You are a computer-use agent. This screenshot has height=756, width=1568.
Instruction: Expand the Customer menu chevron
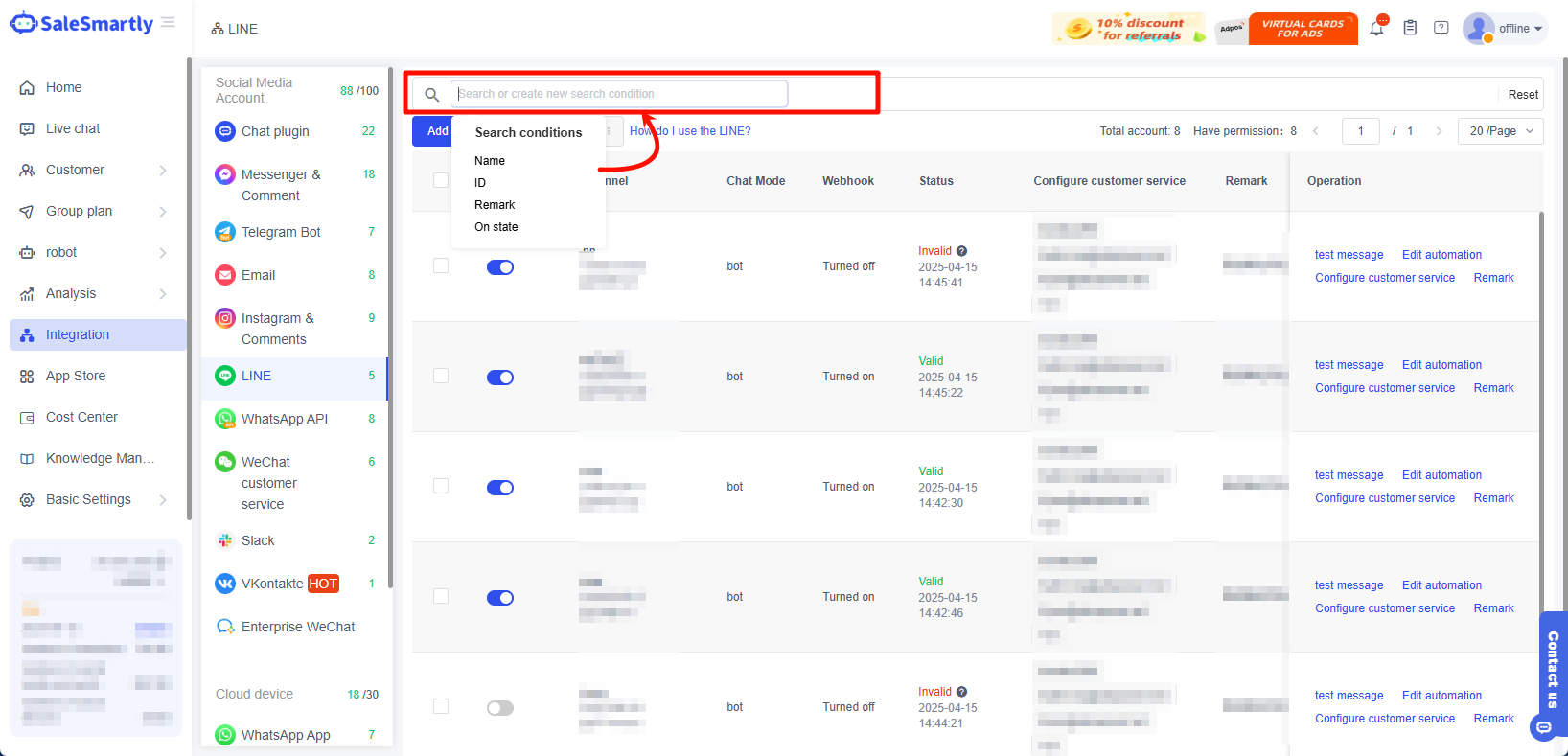[163, 171]
